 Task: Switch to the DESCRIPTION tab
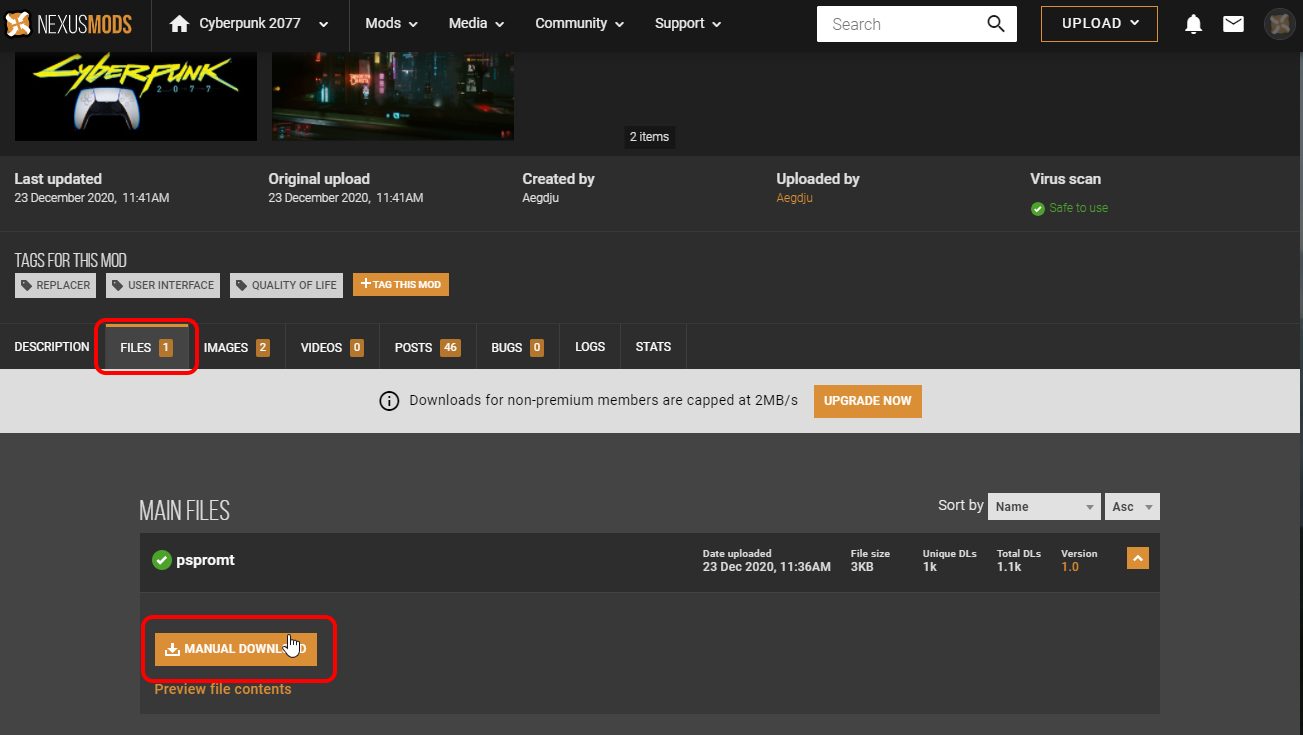52,347
